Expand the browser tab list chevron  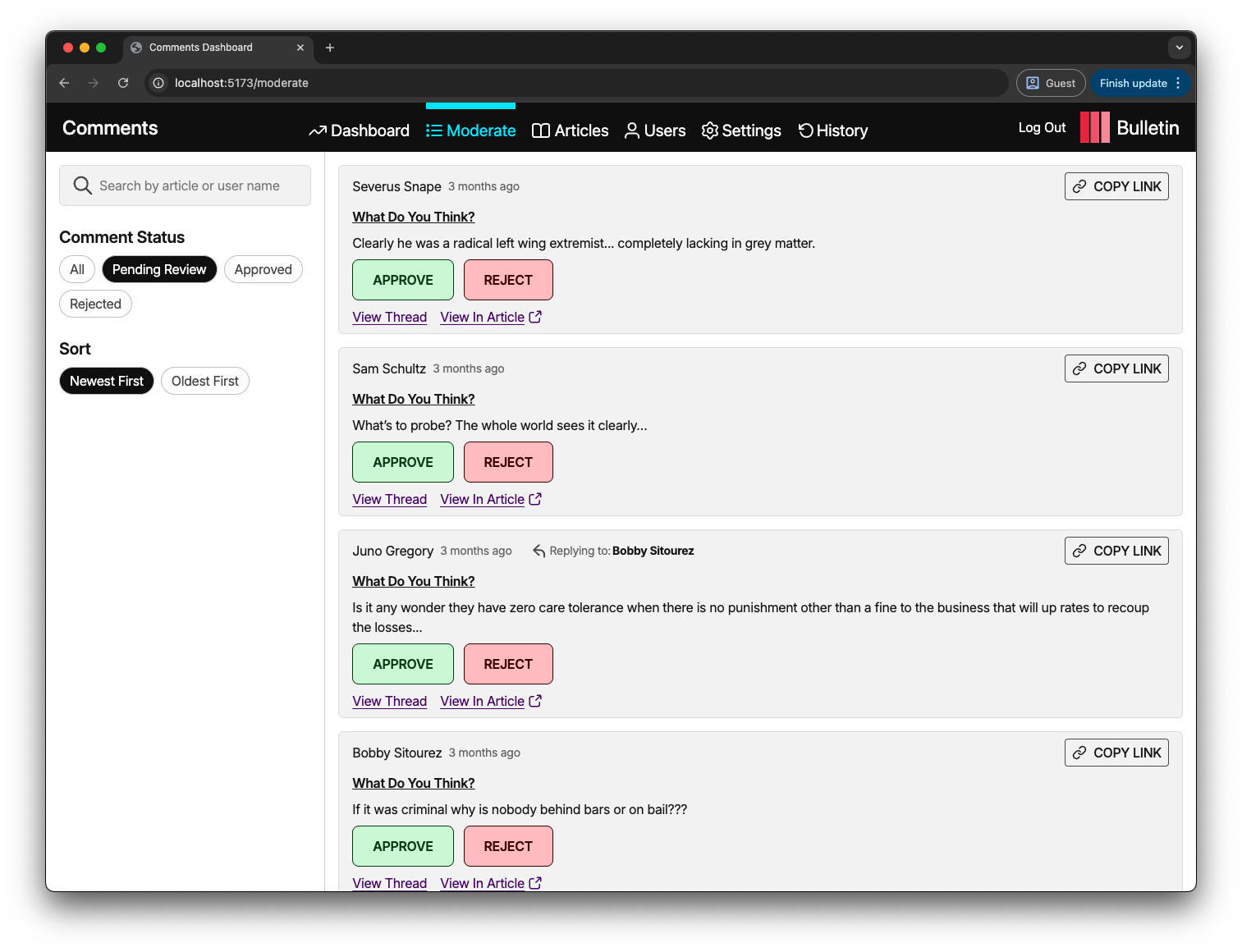coord(1179,48)
